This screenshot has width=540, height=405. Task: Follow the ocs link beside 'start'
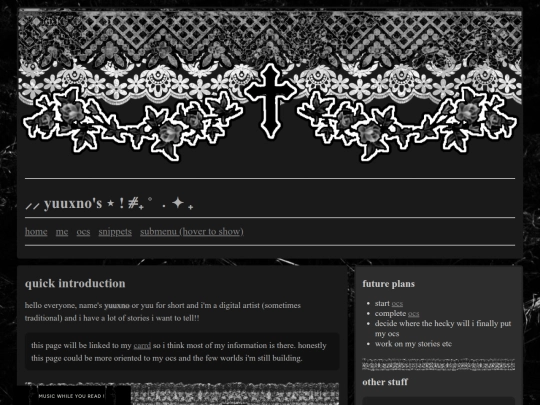click(397, 303)
